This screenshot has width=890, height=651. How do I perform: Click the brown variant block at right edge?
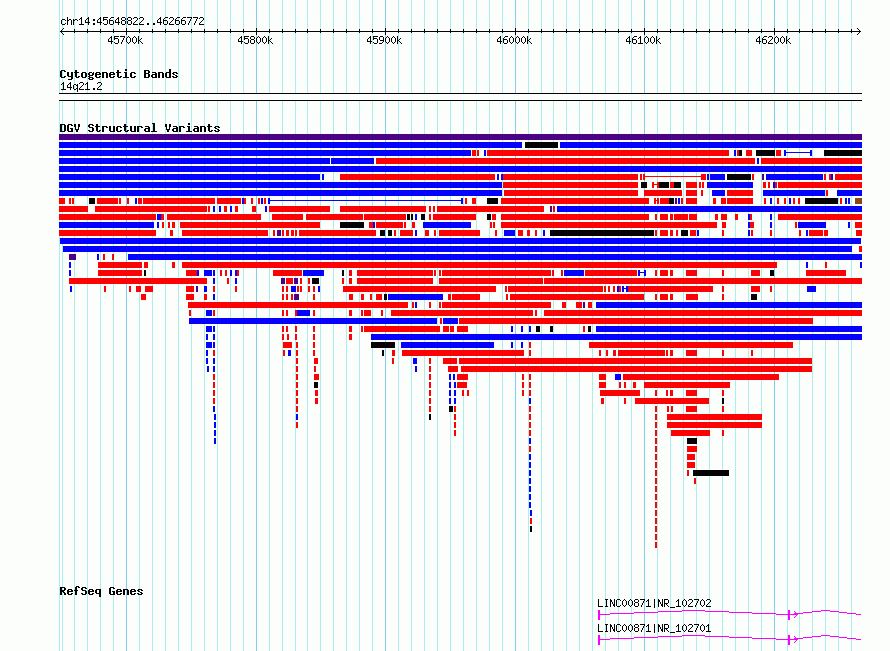point(859,201)
